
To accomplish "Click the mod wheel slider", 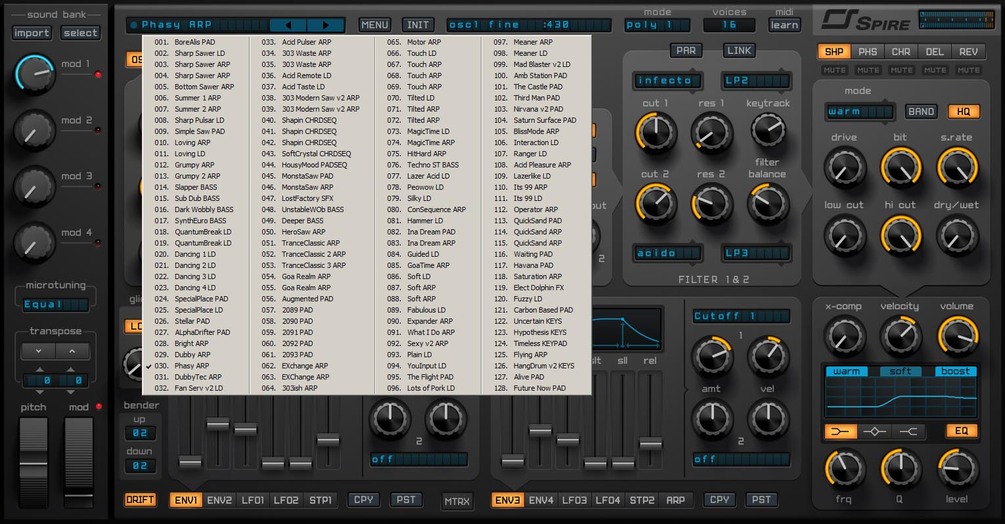I will coord(79,463).
